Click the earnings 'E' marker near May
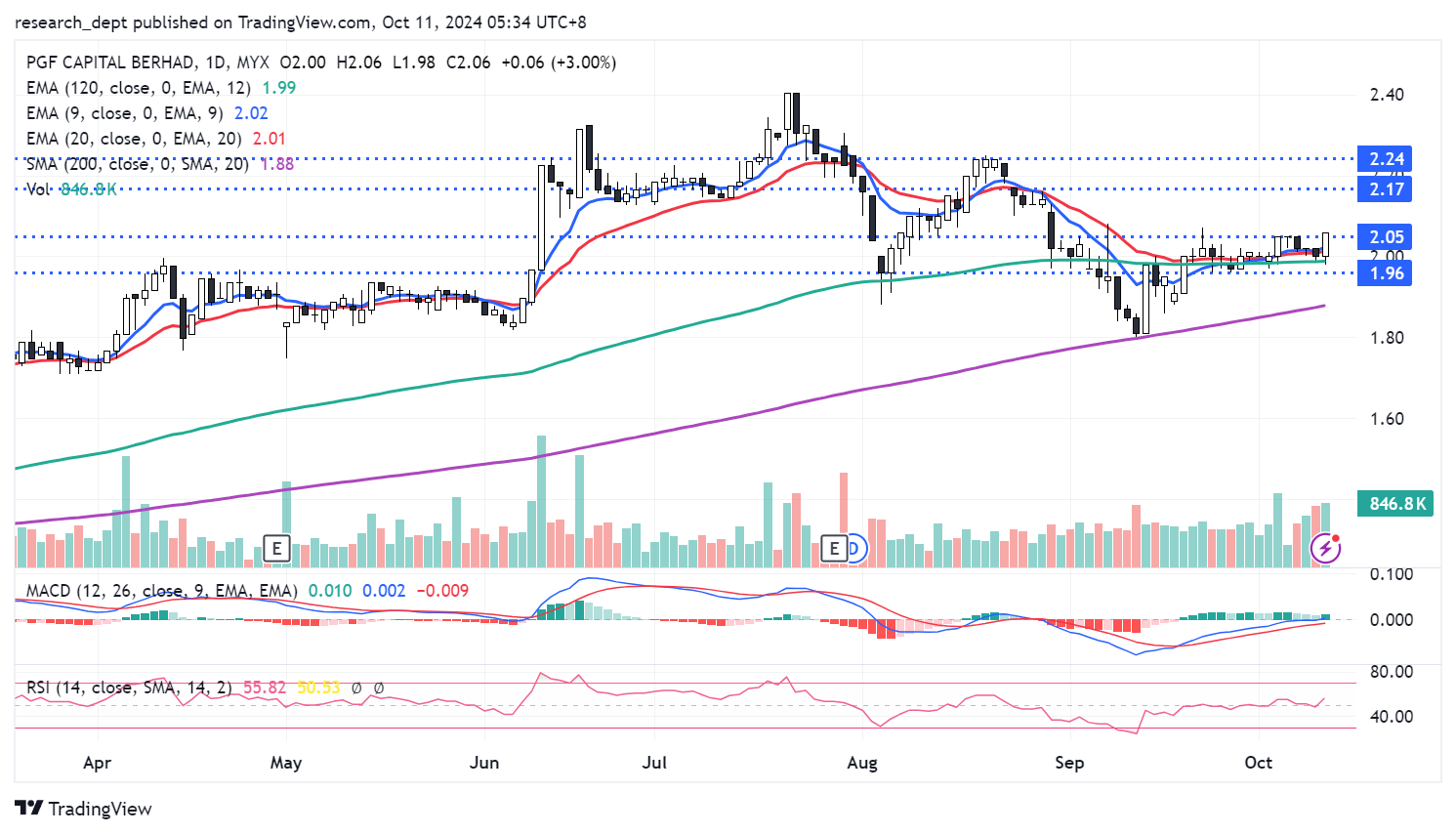 tap(277, 548)
